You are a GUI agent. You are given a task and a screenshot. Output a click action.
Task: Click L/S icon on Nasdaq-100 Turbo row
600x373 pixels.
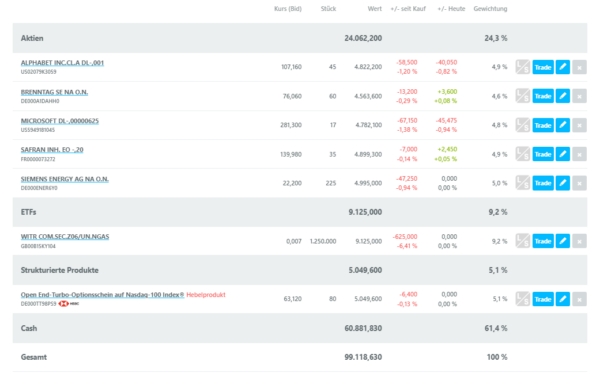(x=523, y=299)
